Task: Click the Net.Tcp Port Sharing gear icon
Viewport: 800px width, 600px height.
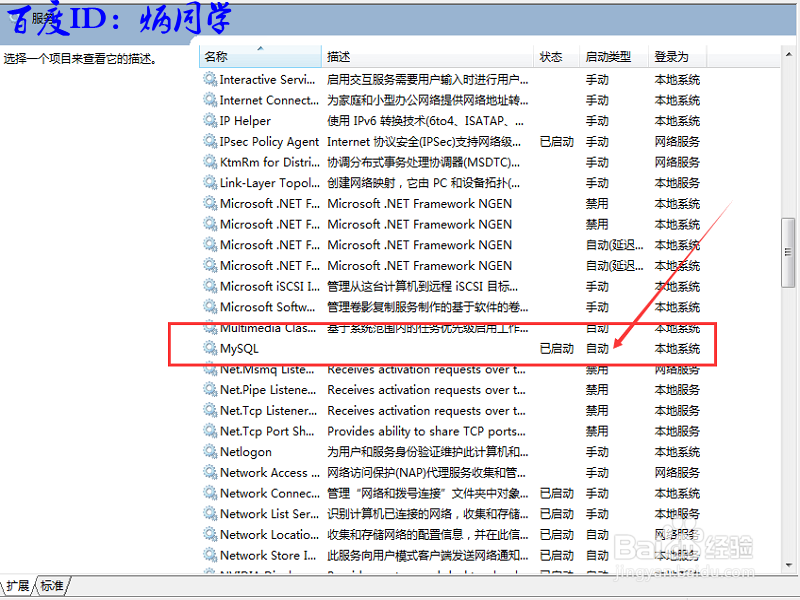Action: [211, 431]
